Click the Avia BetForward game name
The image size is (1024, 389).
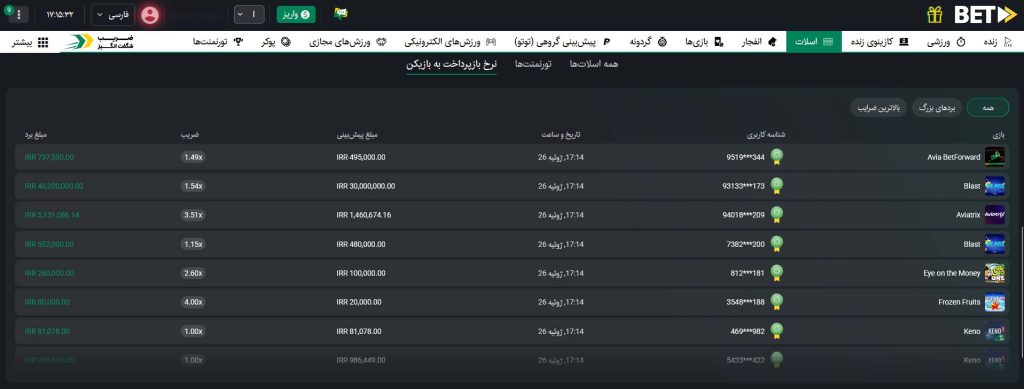coord(953,157)
